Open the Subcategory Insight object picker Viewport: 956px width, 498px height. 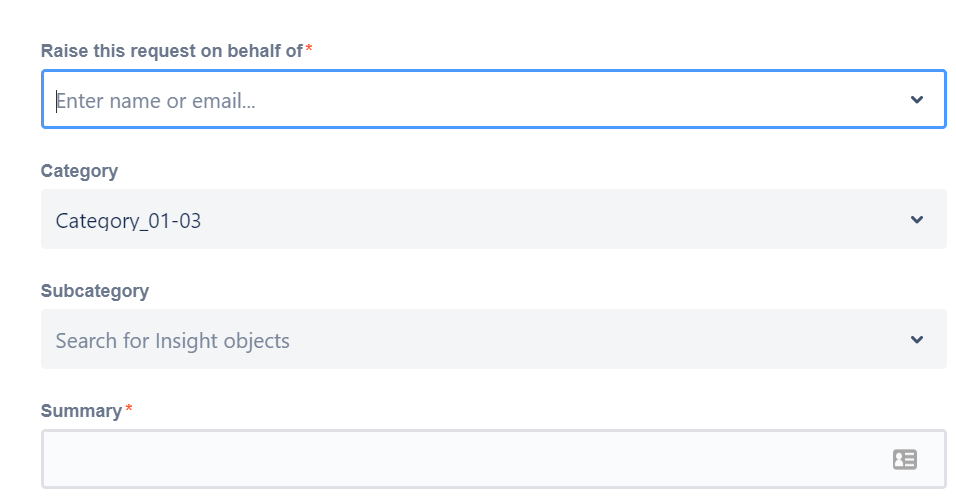click(494, 339)
